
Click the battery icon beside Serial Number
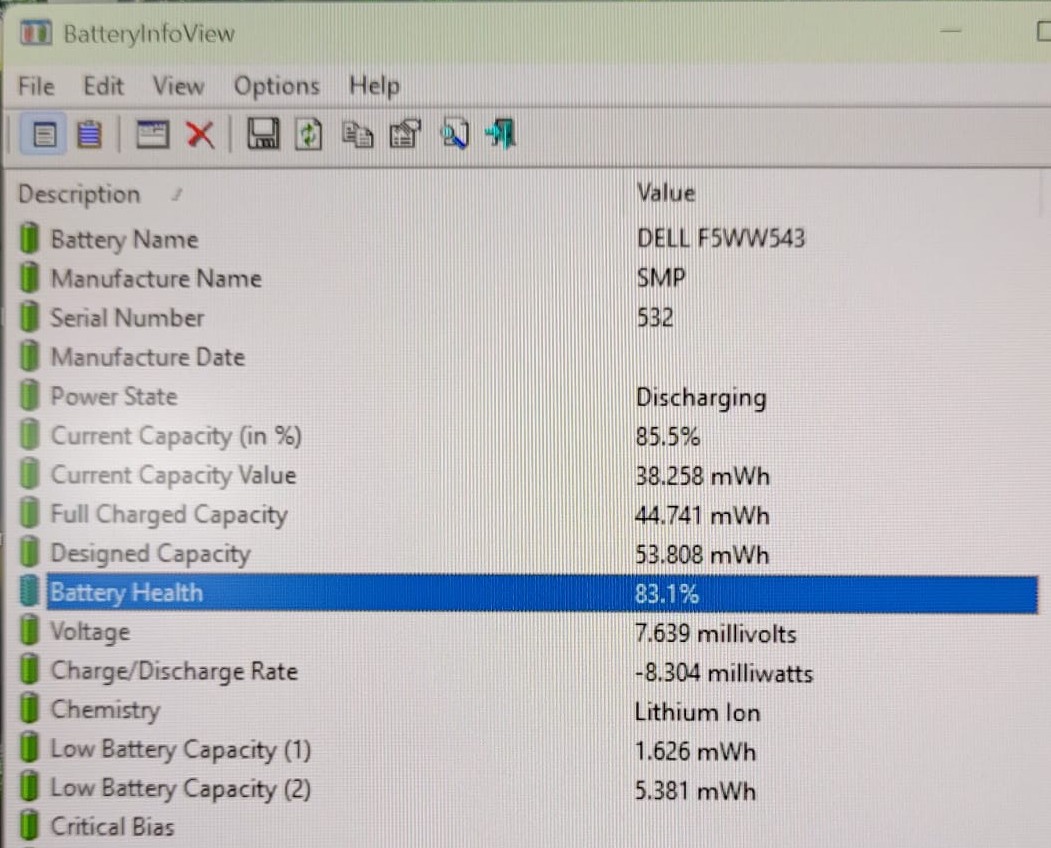[29, 316]
